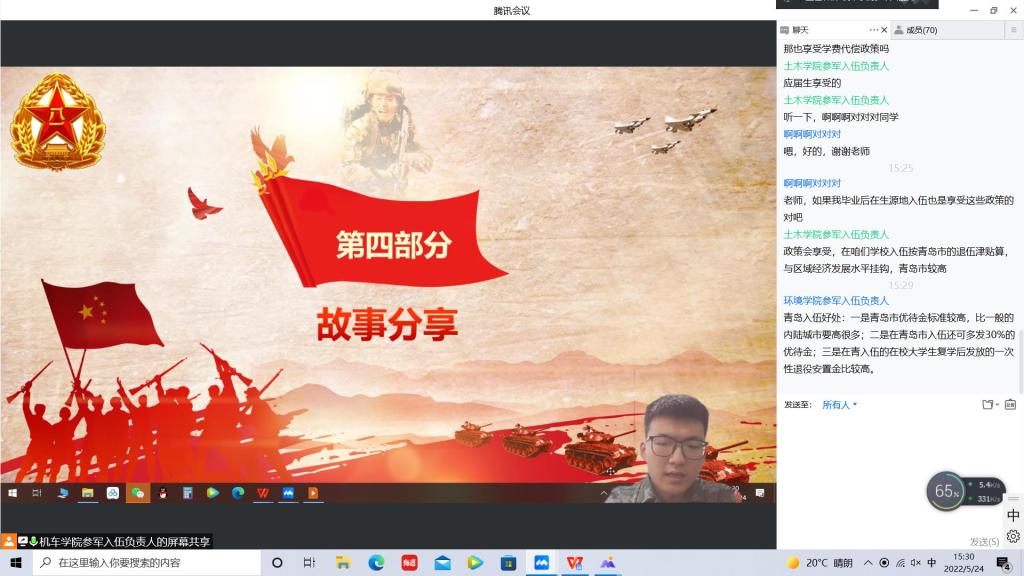1024x576 pixels.
Task: Open the chat panel icon in the 聊天 tab
Action: pyautogui.click(x=786, y=30)
